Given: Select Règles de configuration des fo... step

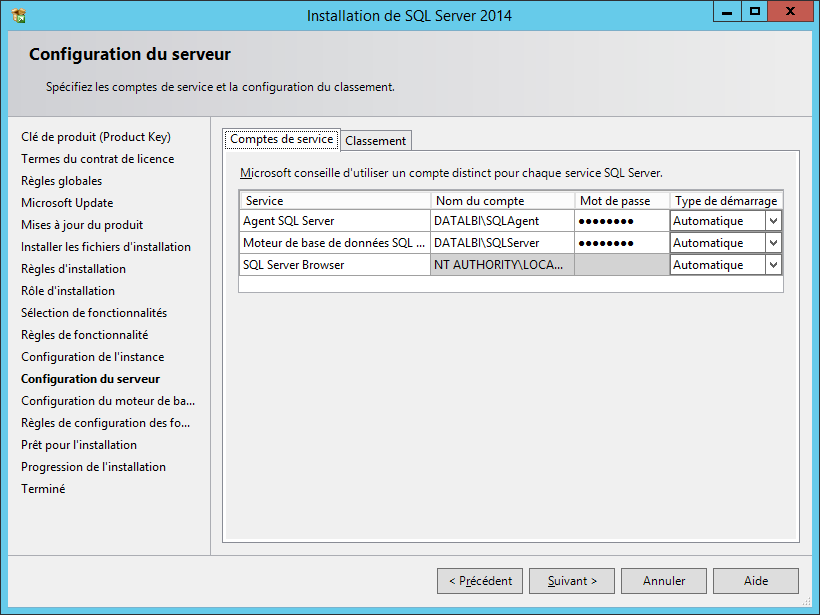Looking at the screenshot, I should (x=105, y=423).
